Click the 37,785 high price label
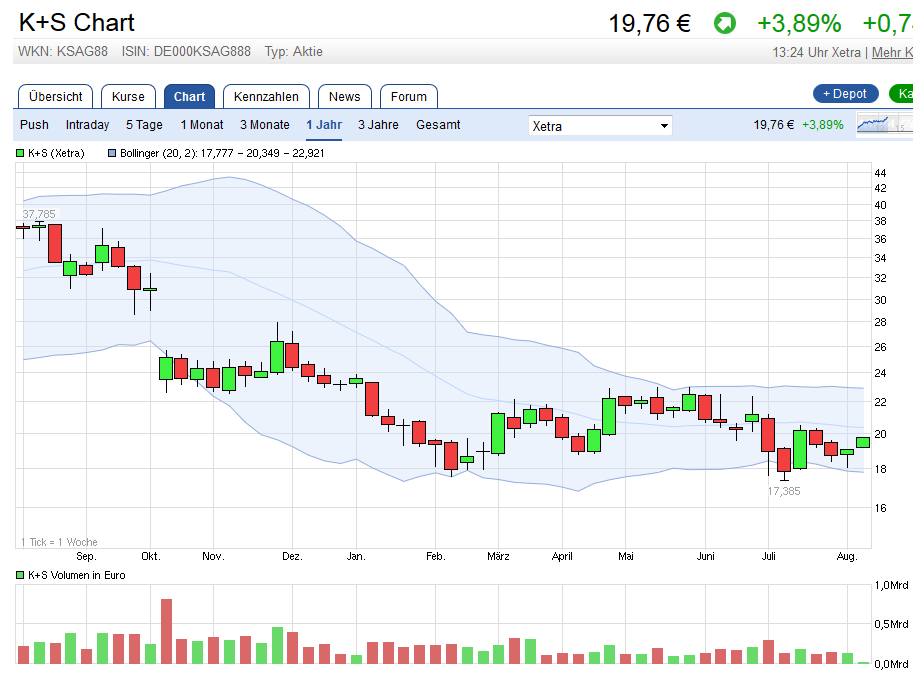This screenshot has height=678, width=913. [x=39, y=214]
